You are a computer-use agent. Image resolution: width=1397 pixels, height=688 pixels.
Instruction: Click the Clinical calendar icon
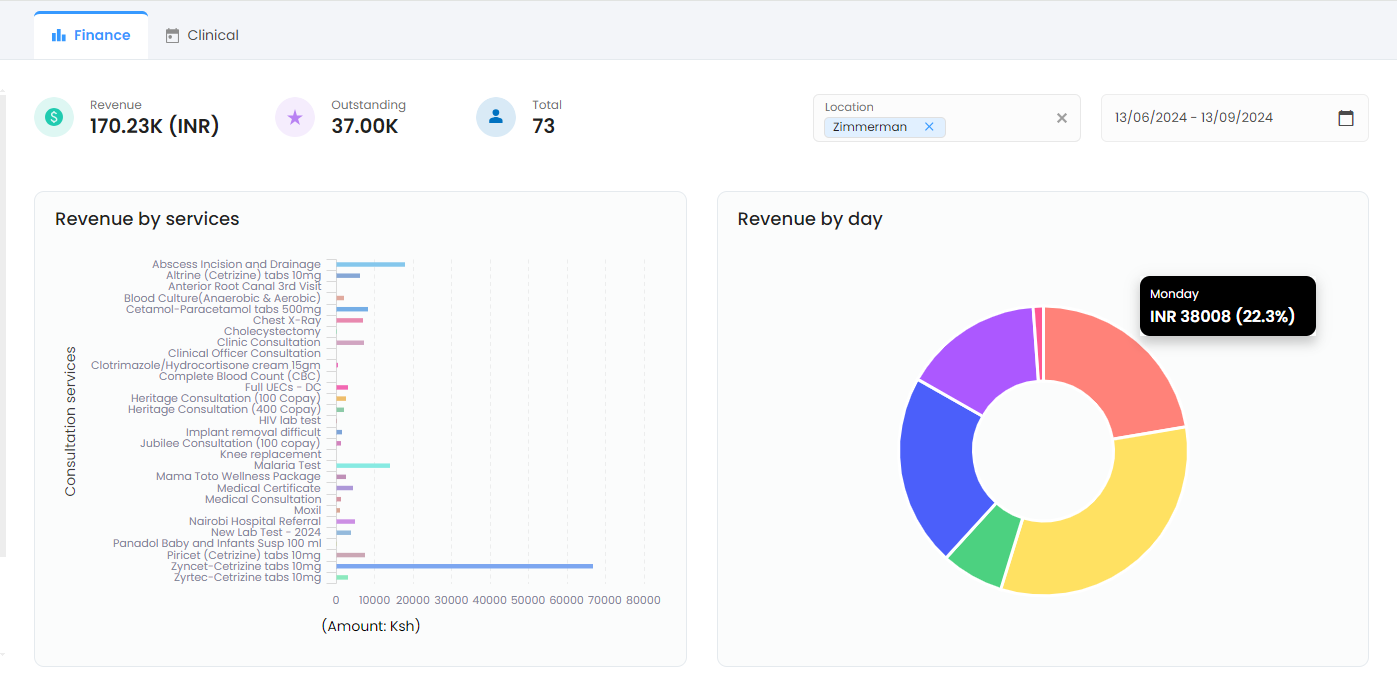point(172,36)
